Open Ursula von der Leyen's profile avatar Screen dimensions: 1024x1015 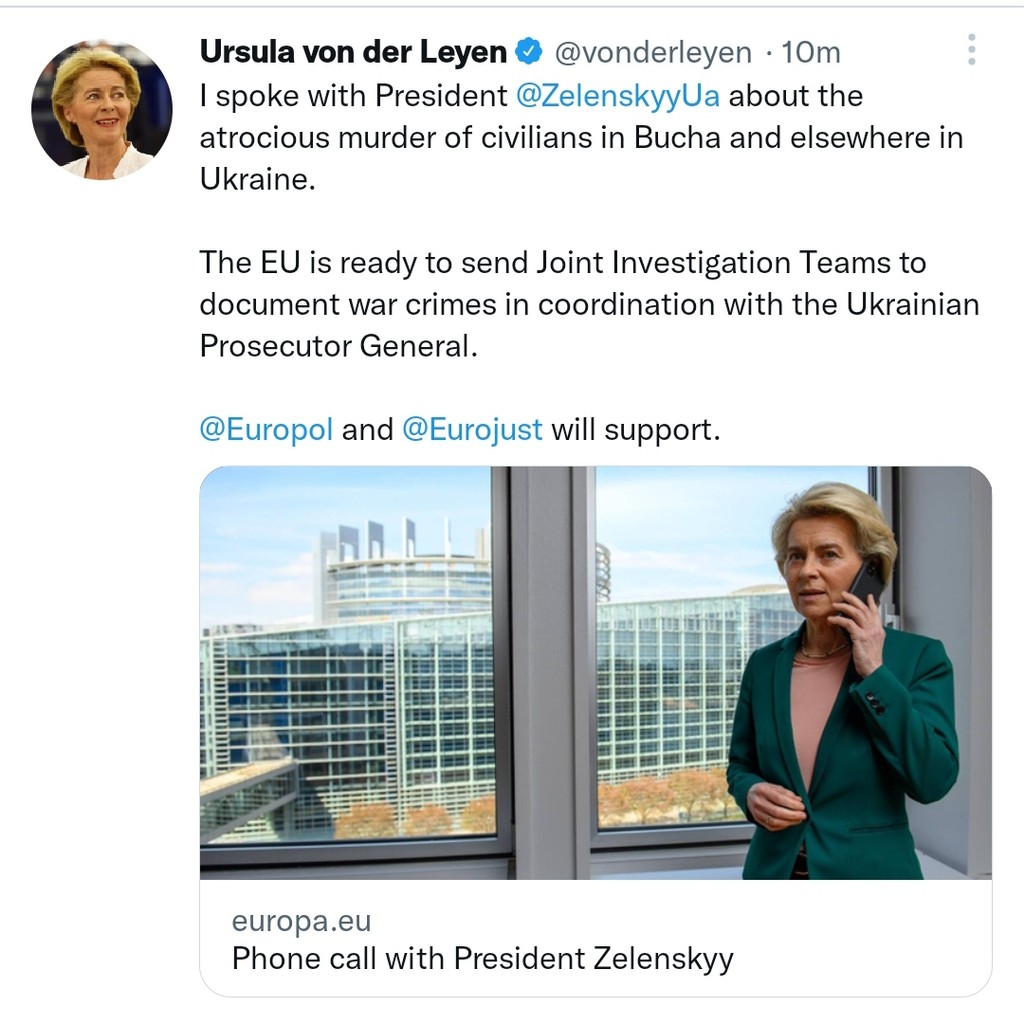click(102, 110)
